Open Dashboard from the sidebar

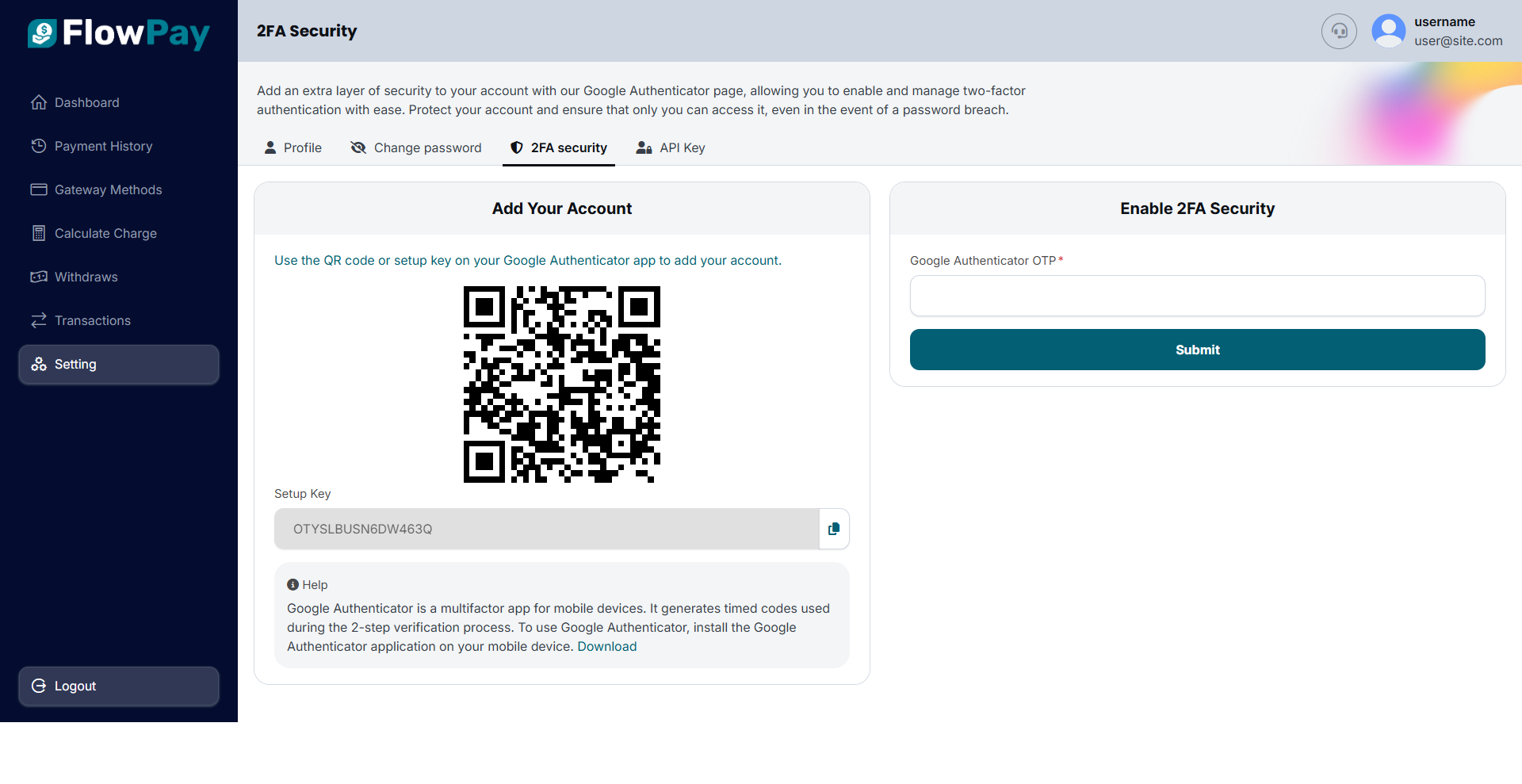point(86,102)
